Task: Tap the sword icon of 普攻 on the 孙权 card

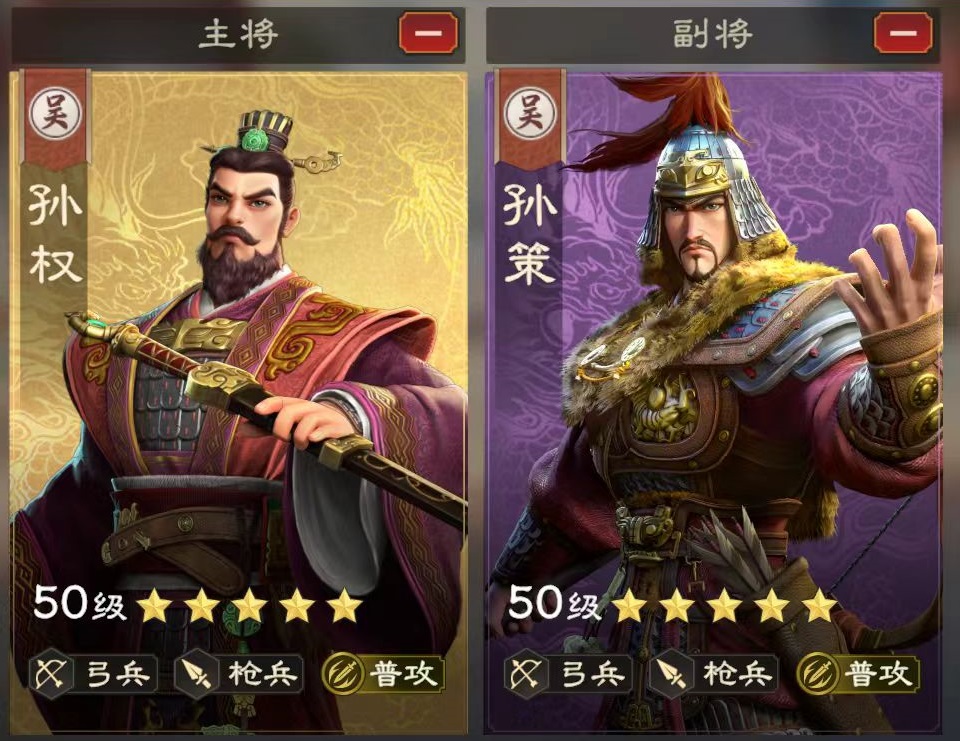Action: click(x=343, y=674)
